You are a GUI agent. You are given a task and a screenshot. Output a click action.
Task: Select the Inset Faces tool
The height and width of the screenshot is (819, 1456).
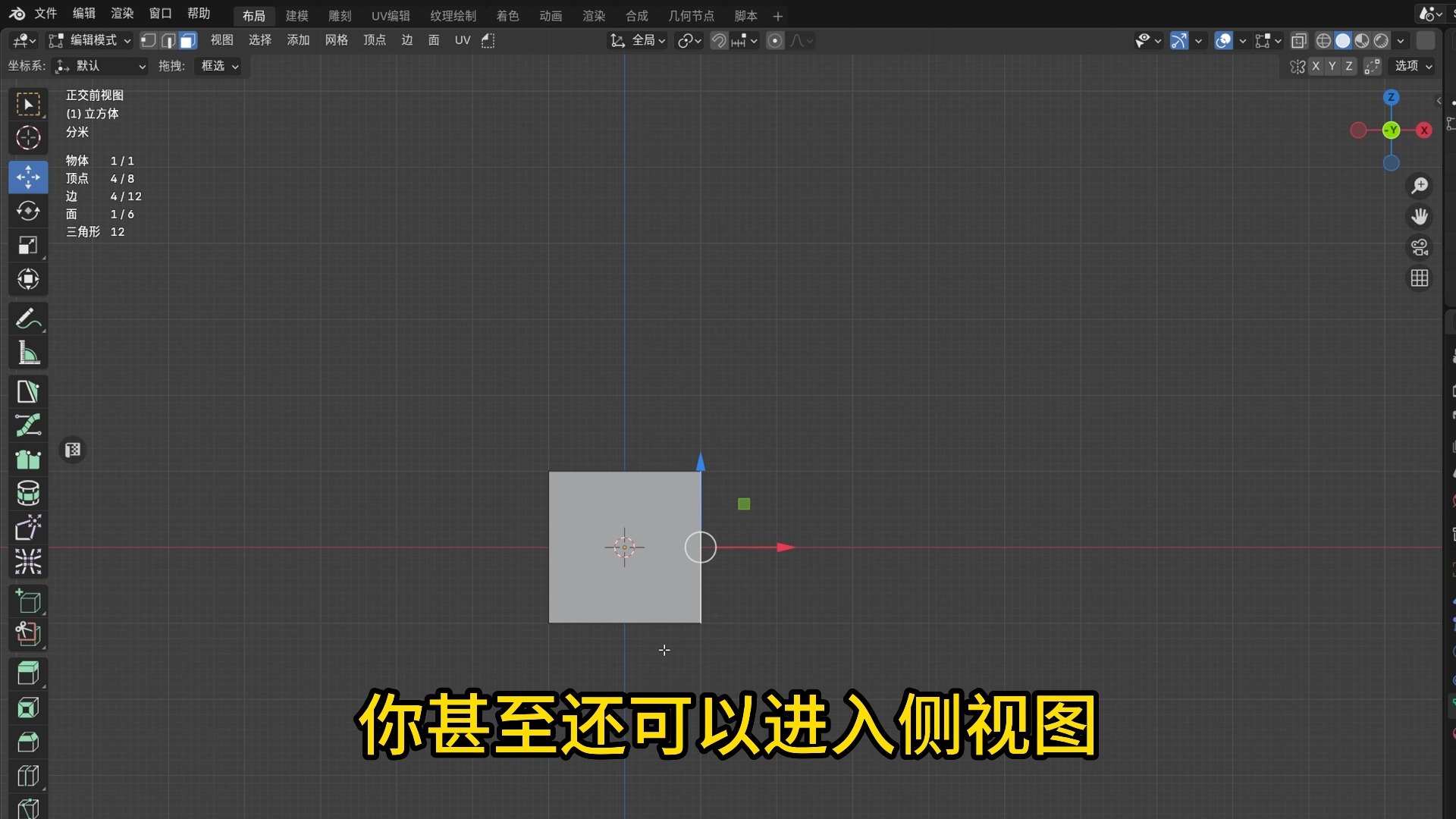pyautogui.click(x=28, y=708)
